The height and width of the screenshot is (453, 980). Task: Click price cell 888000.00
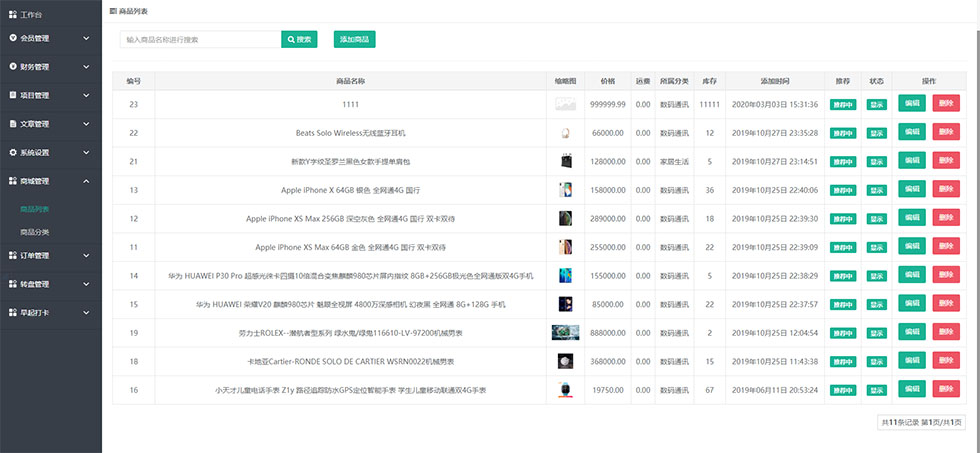point(608,333)
